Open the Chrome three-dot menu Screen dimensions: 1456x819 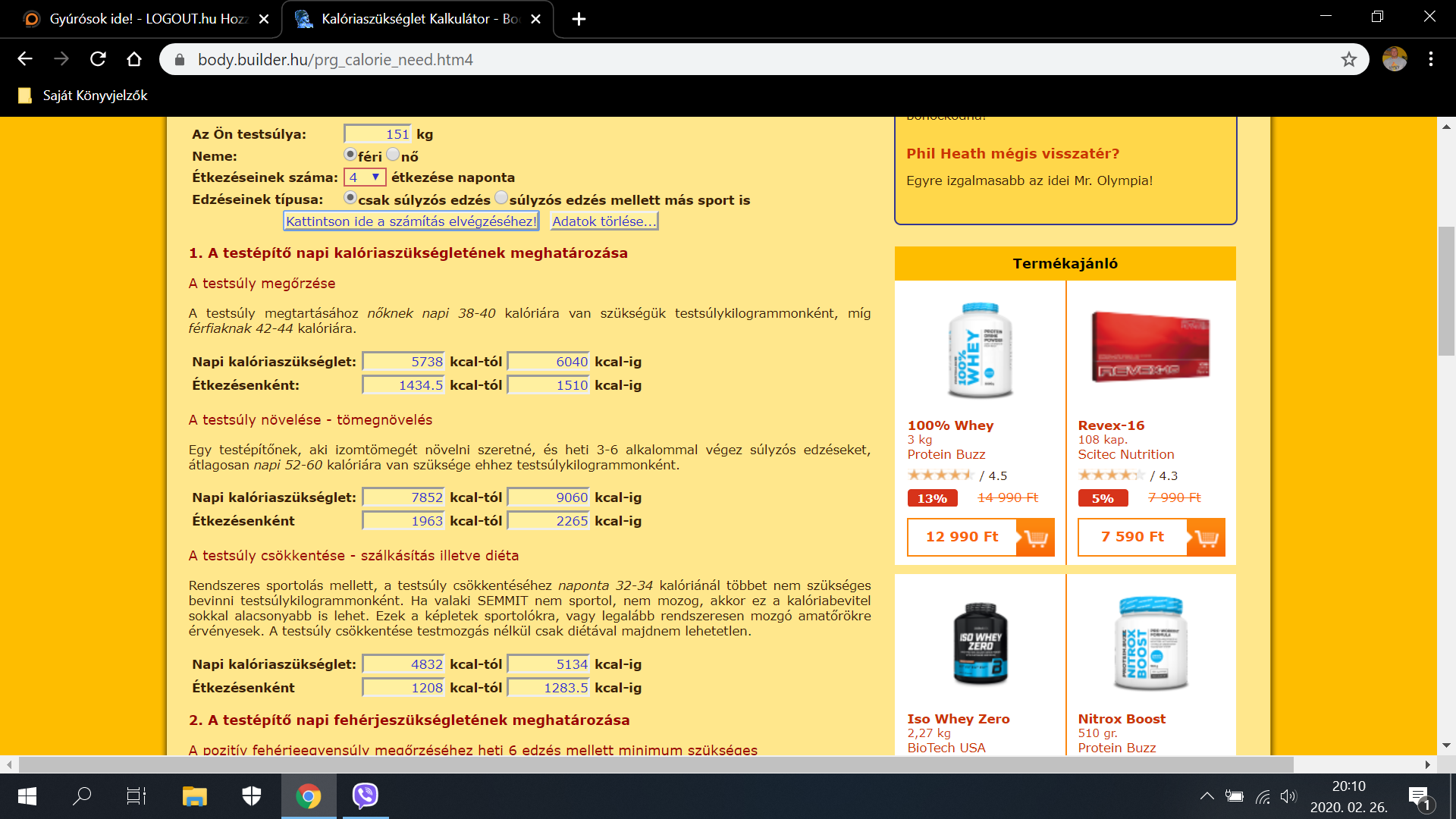[x=1430, y=59]
